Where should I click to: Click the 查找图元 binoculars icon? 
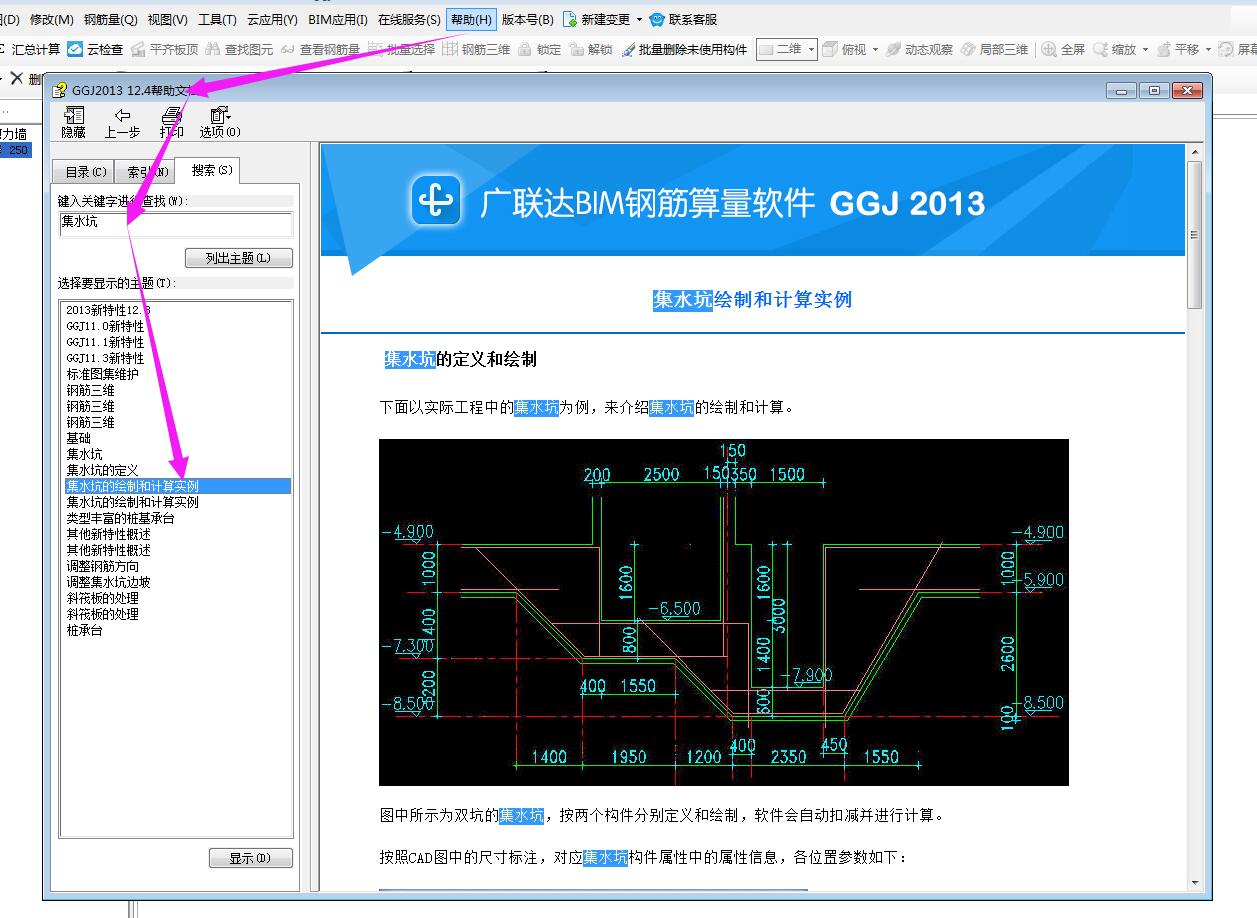(x=213, y=49)
